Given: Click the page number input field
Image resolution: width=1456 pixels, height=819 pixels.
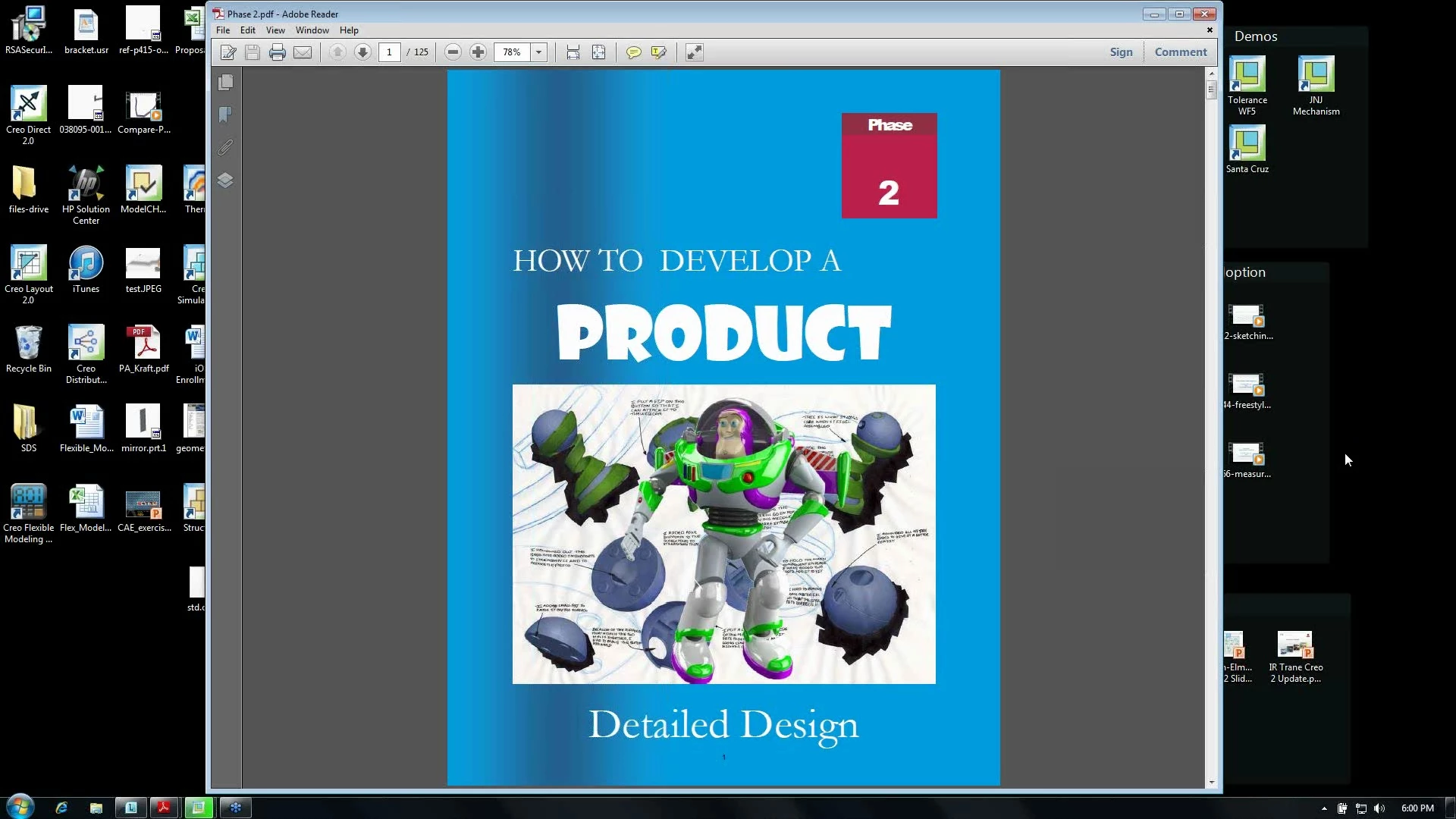Looking at the screenshot, I should click(389, 52).
